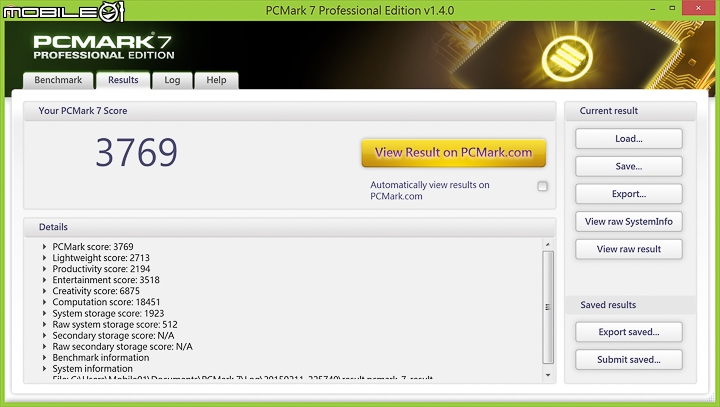Click Export saved... button
This screenshot has height=407, width=720.
(x=629, y=332)
